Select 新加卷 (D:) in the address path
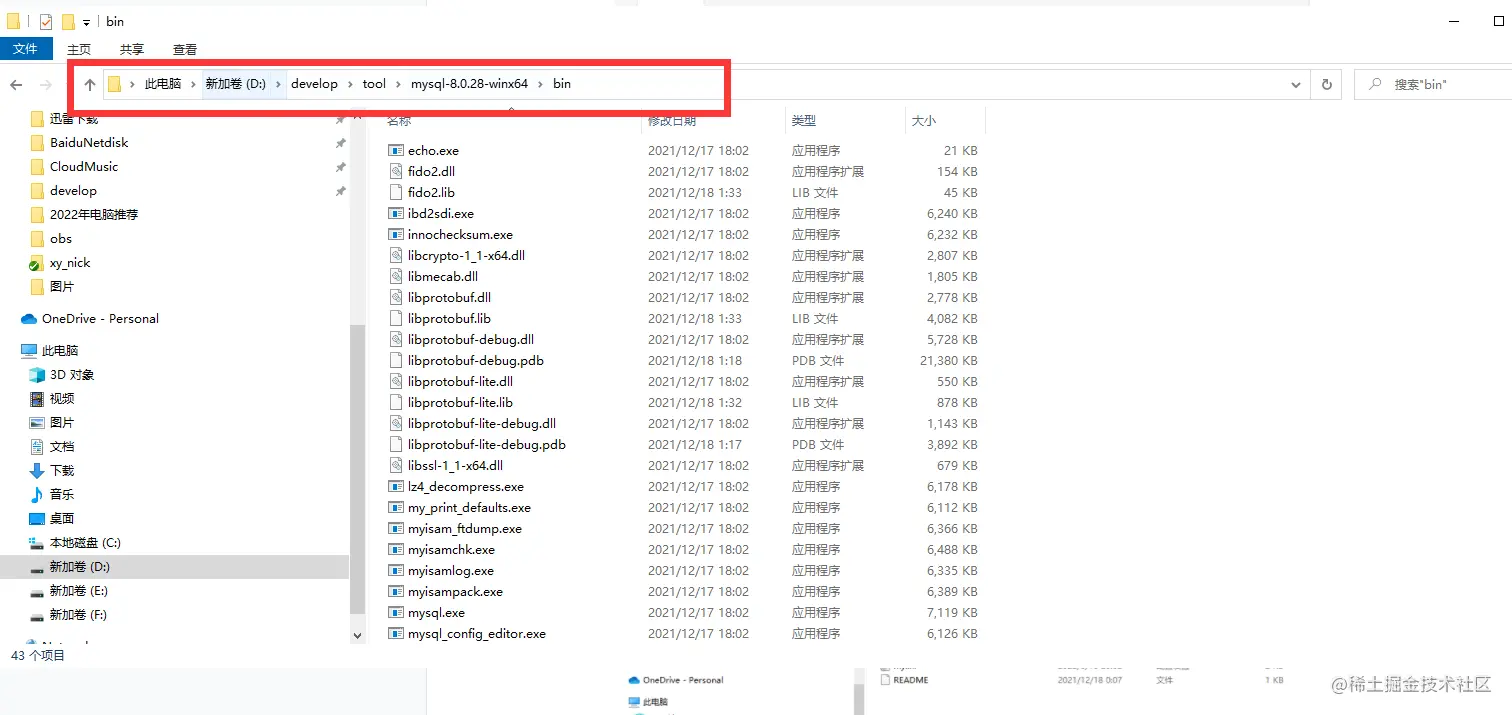The height and width of the screenshot is (715, 1512). 235,84
